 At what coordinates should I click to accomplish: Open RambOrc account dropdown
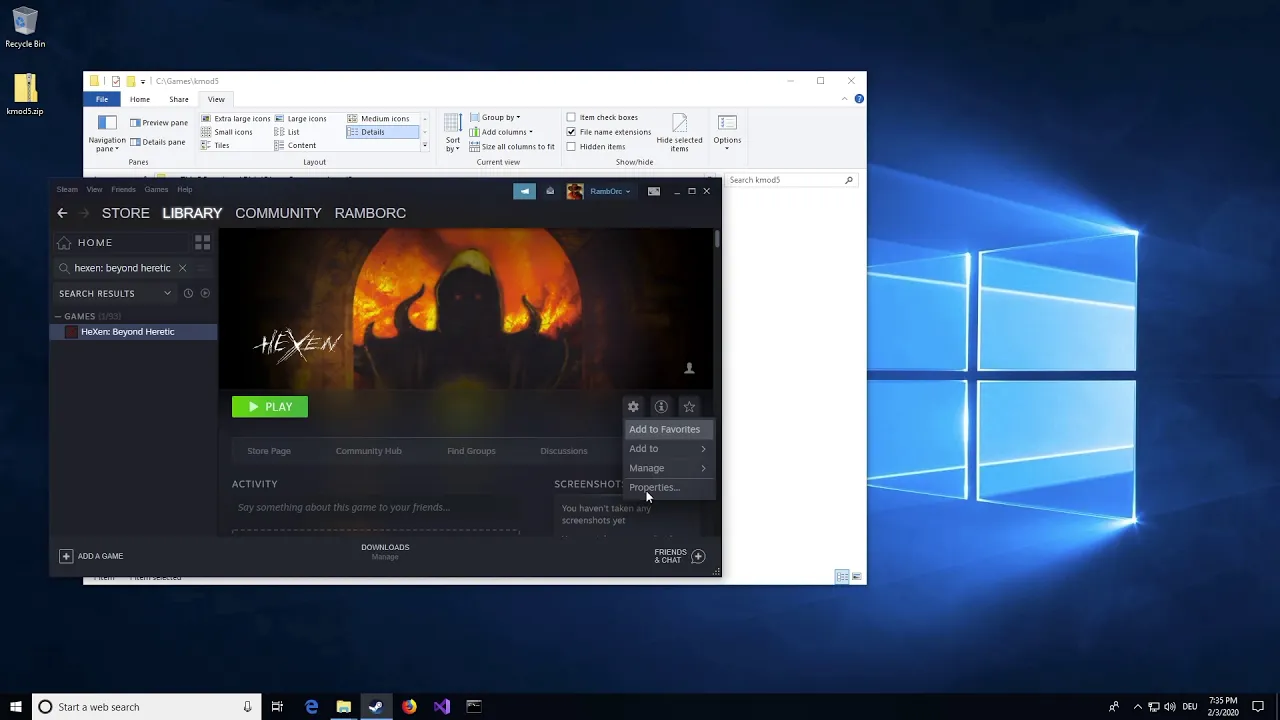610,191
